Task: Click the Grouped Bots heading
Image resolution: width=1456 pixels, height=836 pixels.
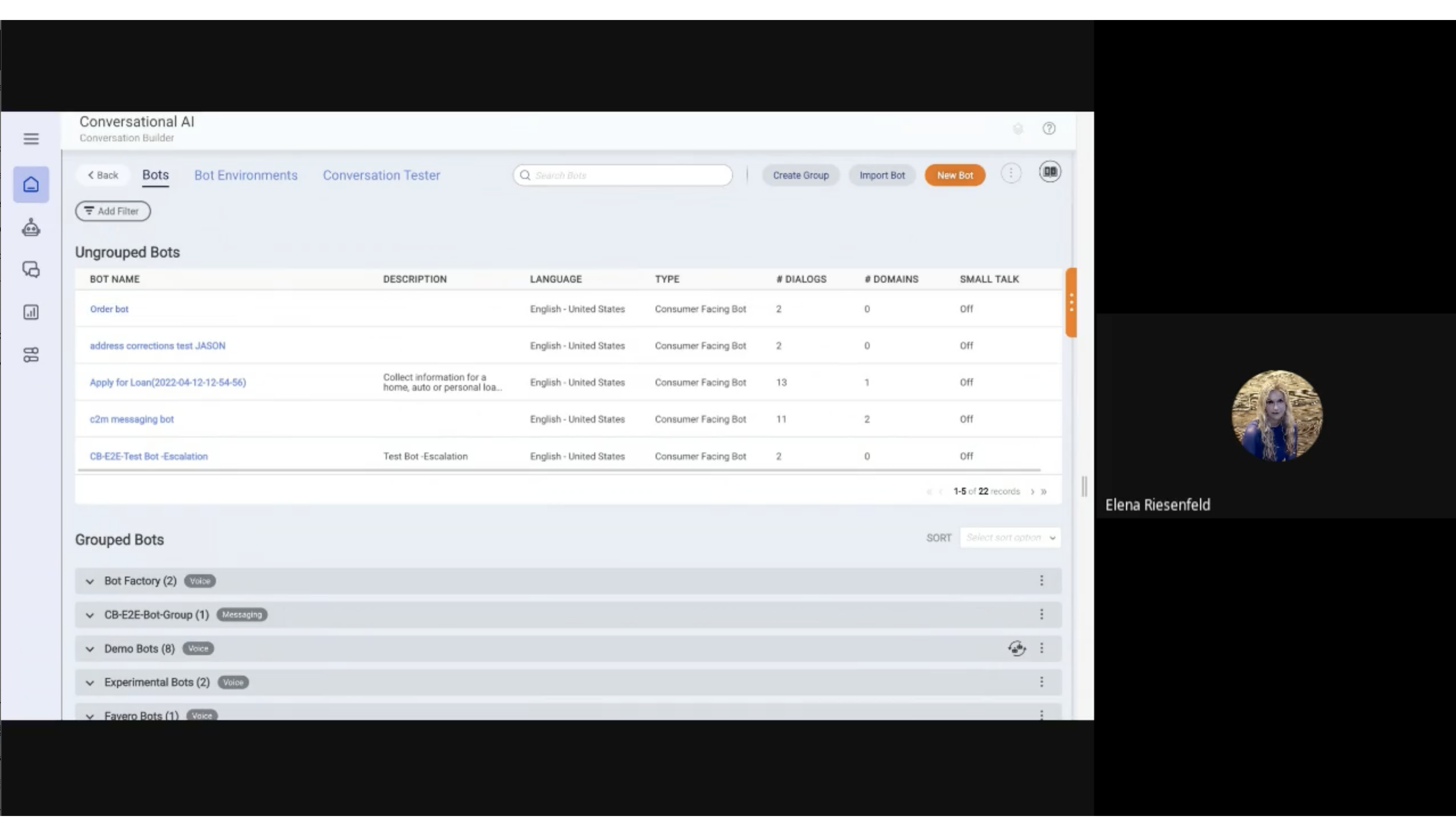Action: click(x=119, y=540)
